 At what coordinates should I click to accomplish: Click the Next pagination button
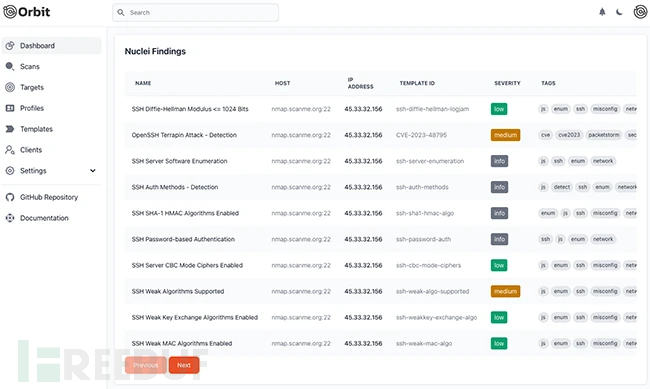click(184, 365)
